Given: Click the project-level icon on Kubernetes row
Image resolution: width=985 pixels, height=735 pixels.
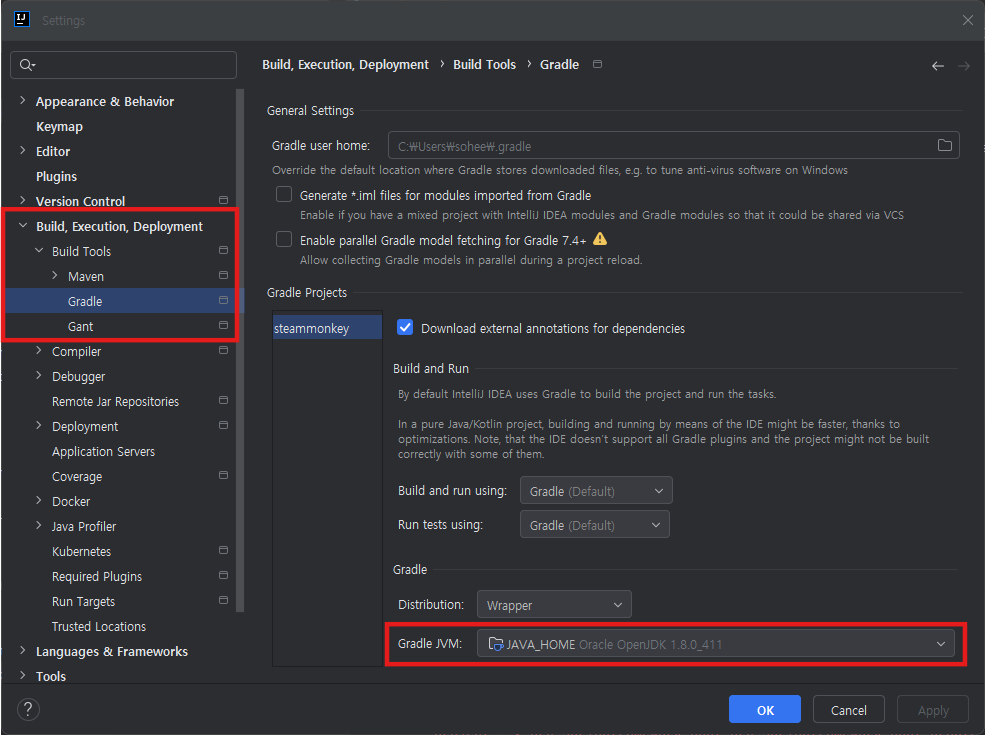Looking at the screenshot, I should (223, 550).
